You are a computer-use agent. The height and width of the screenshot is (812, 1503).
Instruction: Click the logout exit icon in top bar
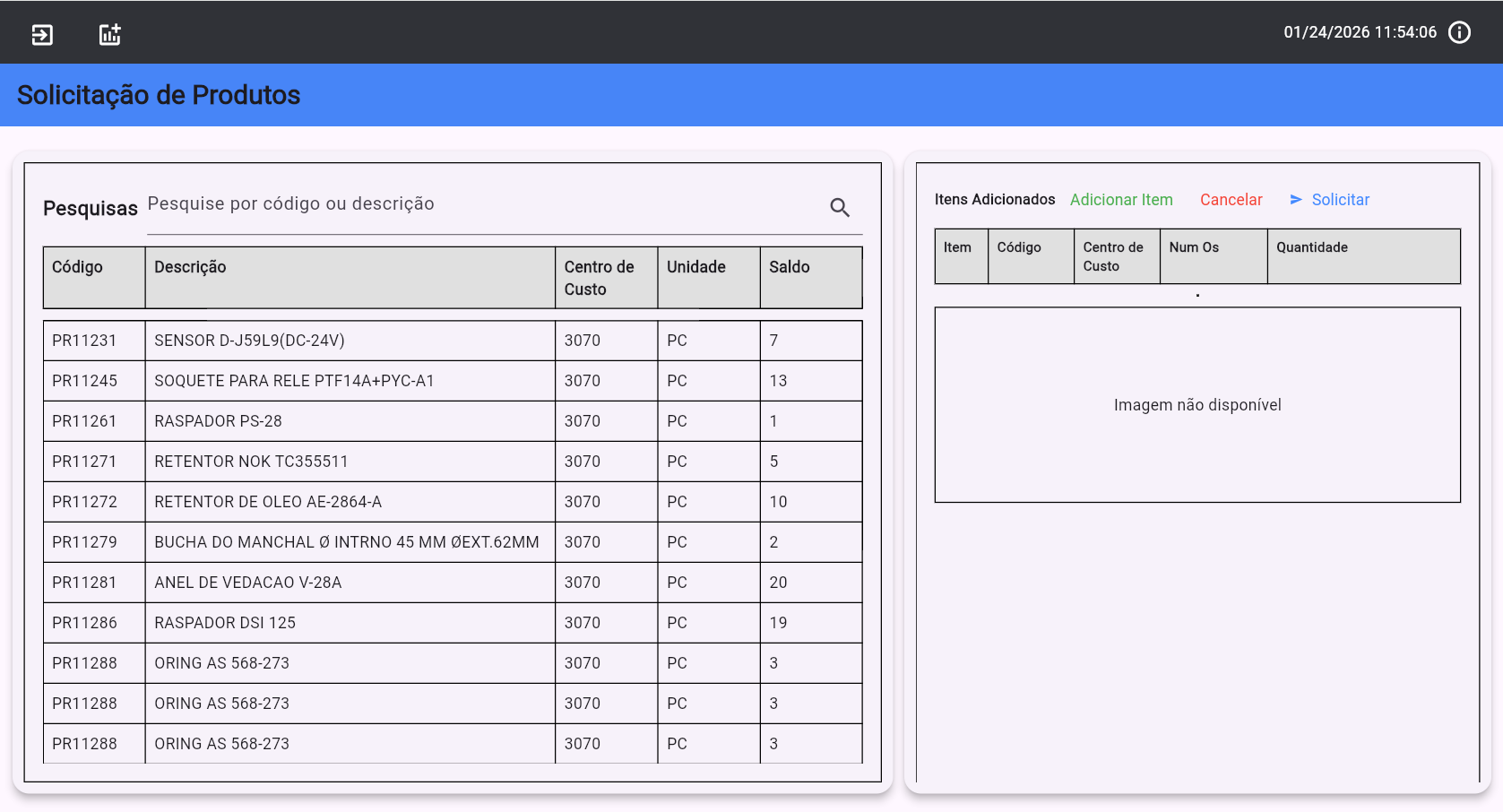(42, 34)
